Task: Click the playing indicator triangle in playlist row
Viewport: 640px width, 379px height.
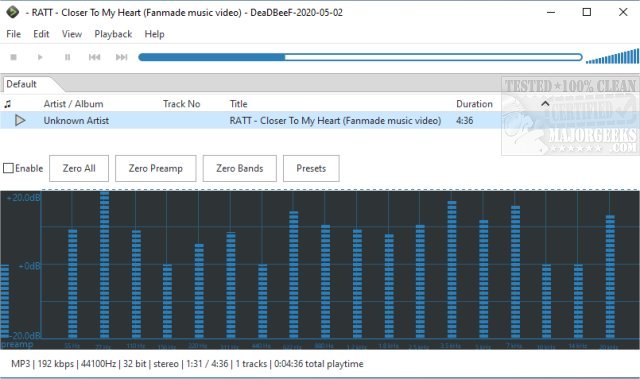Action: tap(20, 120)
